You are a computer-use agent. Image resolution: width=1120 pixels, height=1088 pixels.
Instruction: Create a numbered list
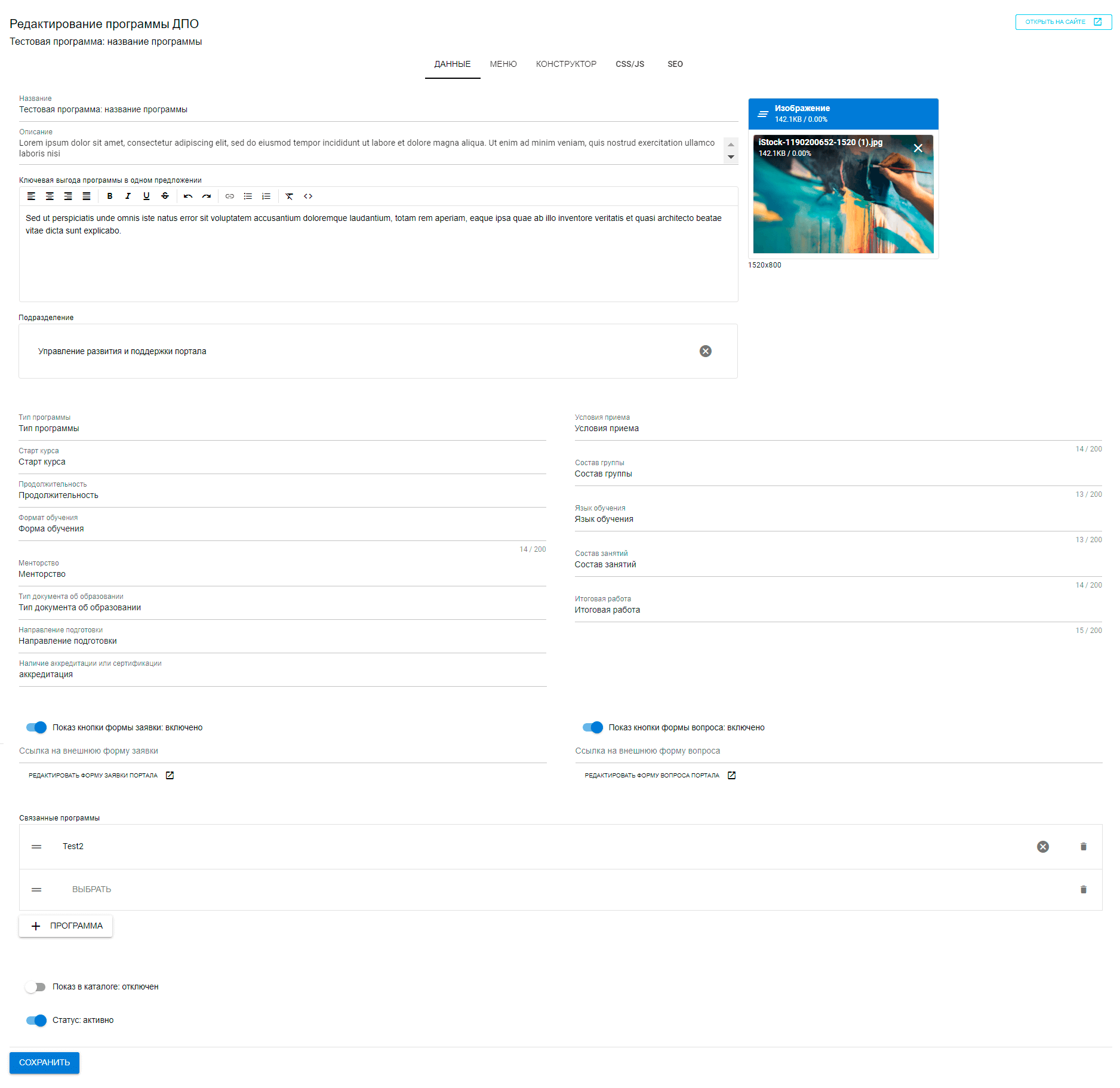266,196
